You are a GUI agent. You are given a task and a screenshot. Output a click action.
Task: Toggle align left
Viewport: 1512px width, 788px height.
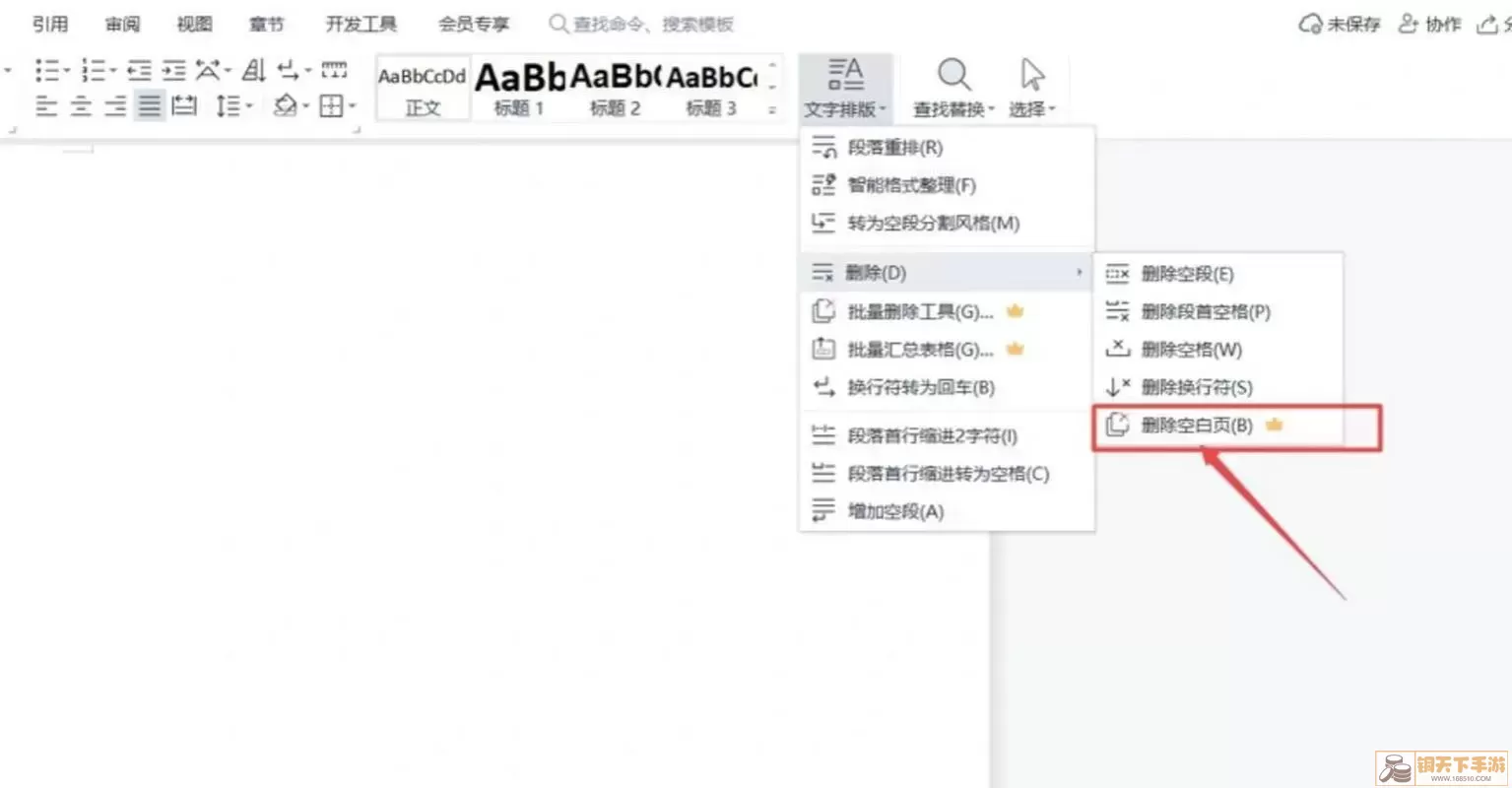pos(46,104)
